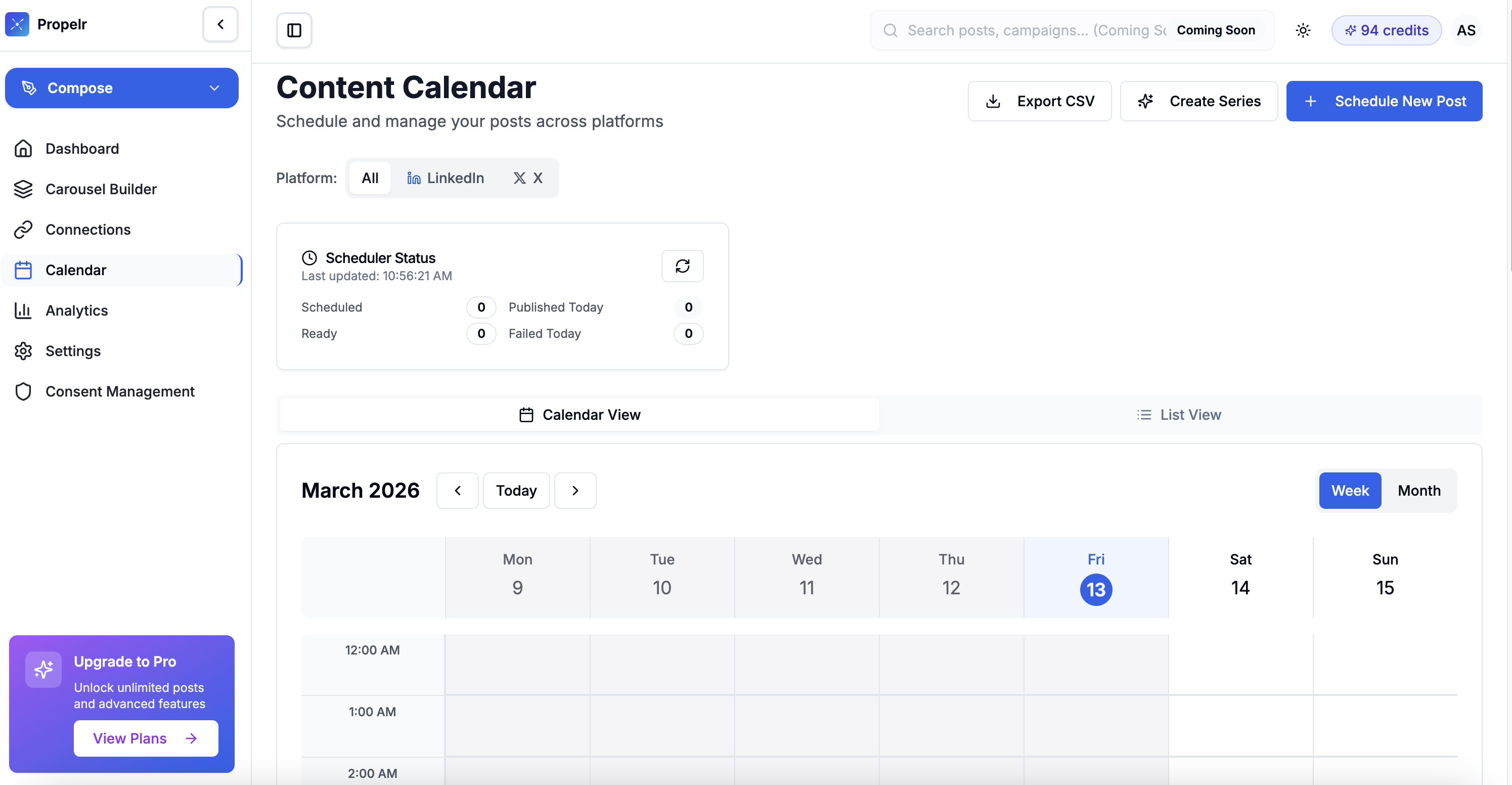1512x785 pixels.
Task: Open Analytics chart icon in sidebar
Action: click(23, 311)
